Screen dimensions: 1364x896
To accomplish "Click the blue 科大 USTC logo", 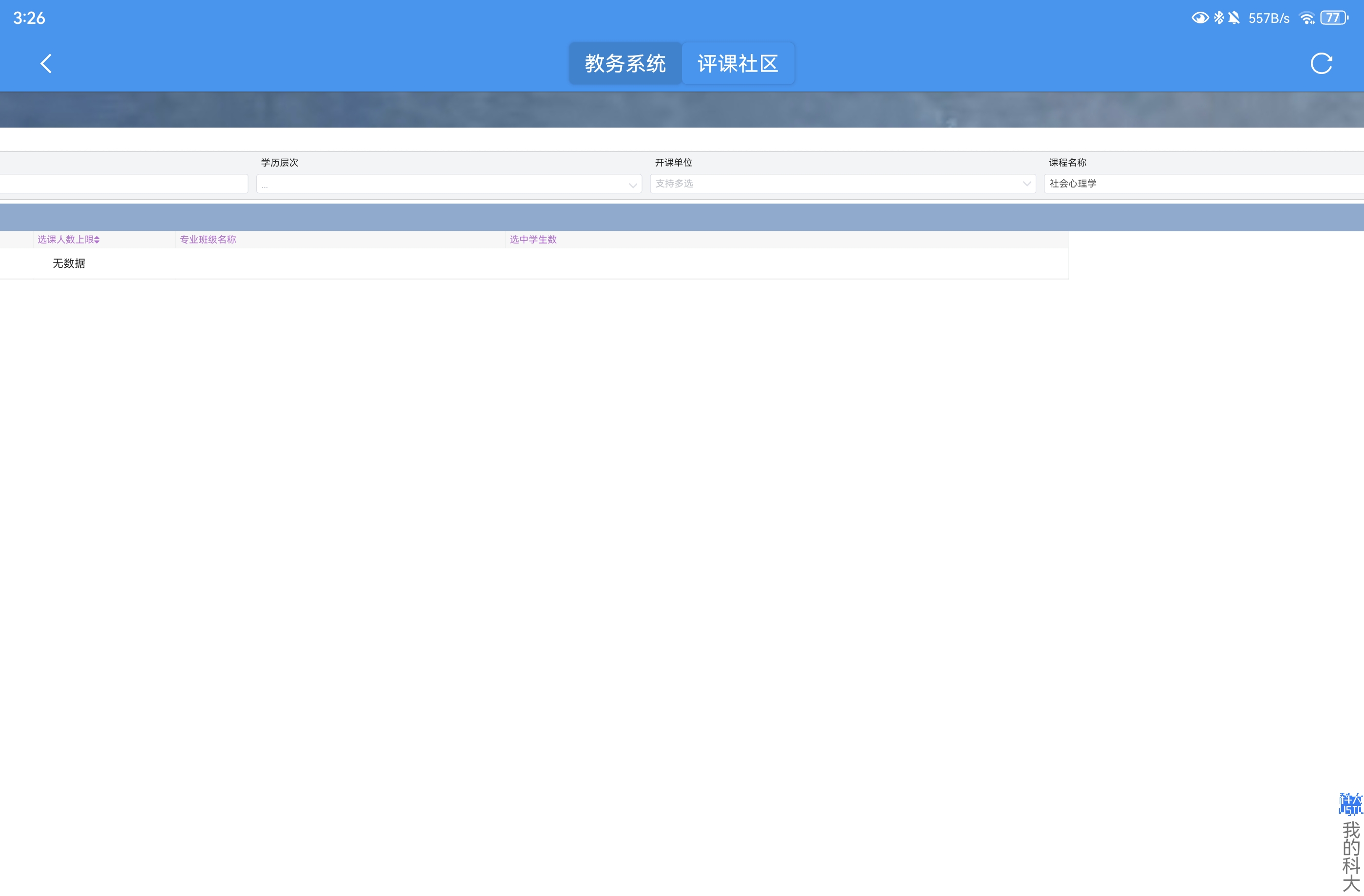I will point(1350,804).
